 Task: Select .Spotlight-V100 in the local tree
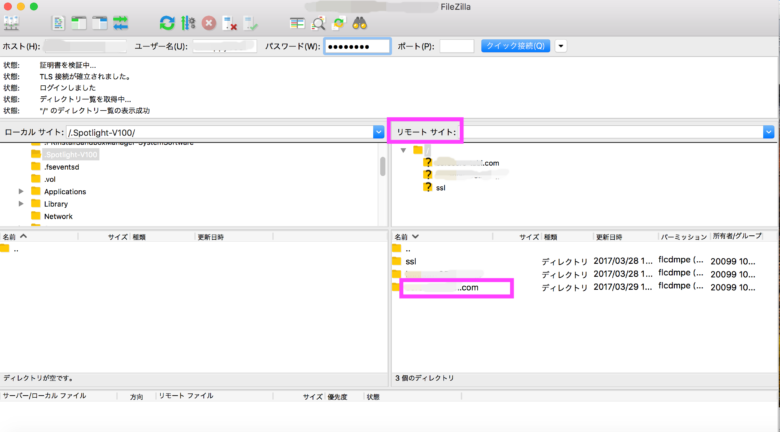(x=71, y=154)
